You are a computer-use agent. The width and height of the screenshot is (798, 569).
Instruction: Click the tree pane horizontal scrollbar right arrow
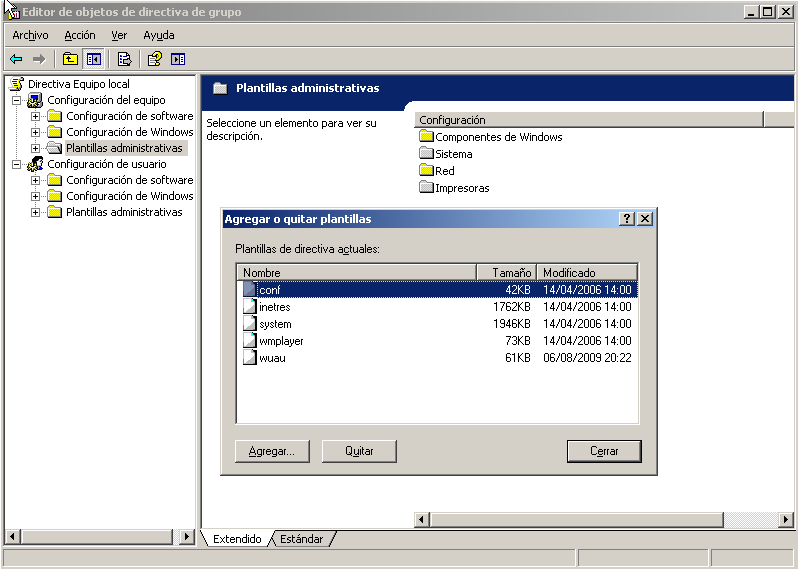(x=187, y=537)
